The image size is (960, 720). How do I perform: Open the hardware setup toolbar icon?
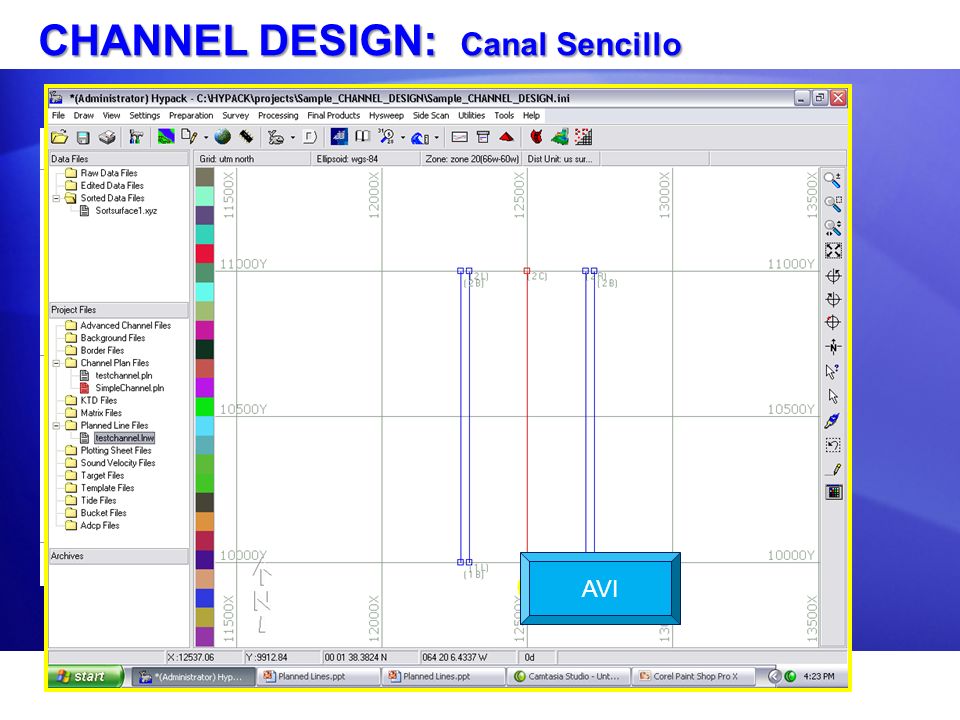coord(136,137)
